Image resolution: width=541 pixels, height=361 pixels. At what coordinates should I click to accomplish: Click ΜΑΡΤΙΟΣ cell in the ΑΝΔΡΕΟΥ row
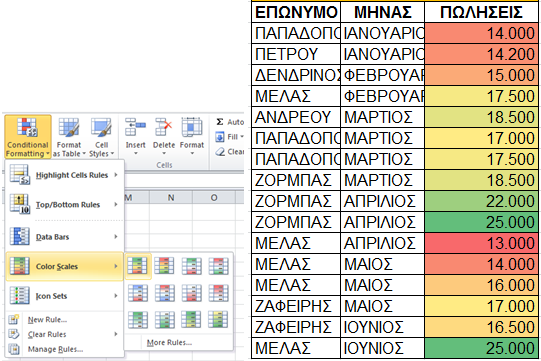(x=383, y=117)
